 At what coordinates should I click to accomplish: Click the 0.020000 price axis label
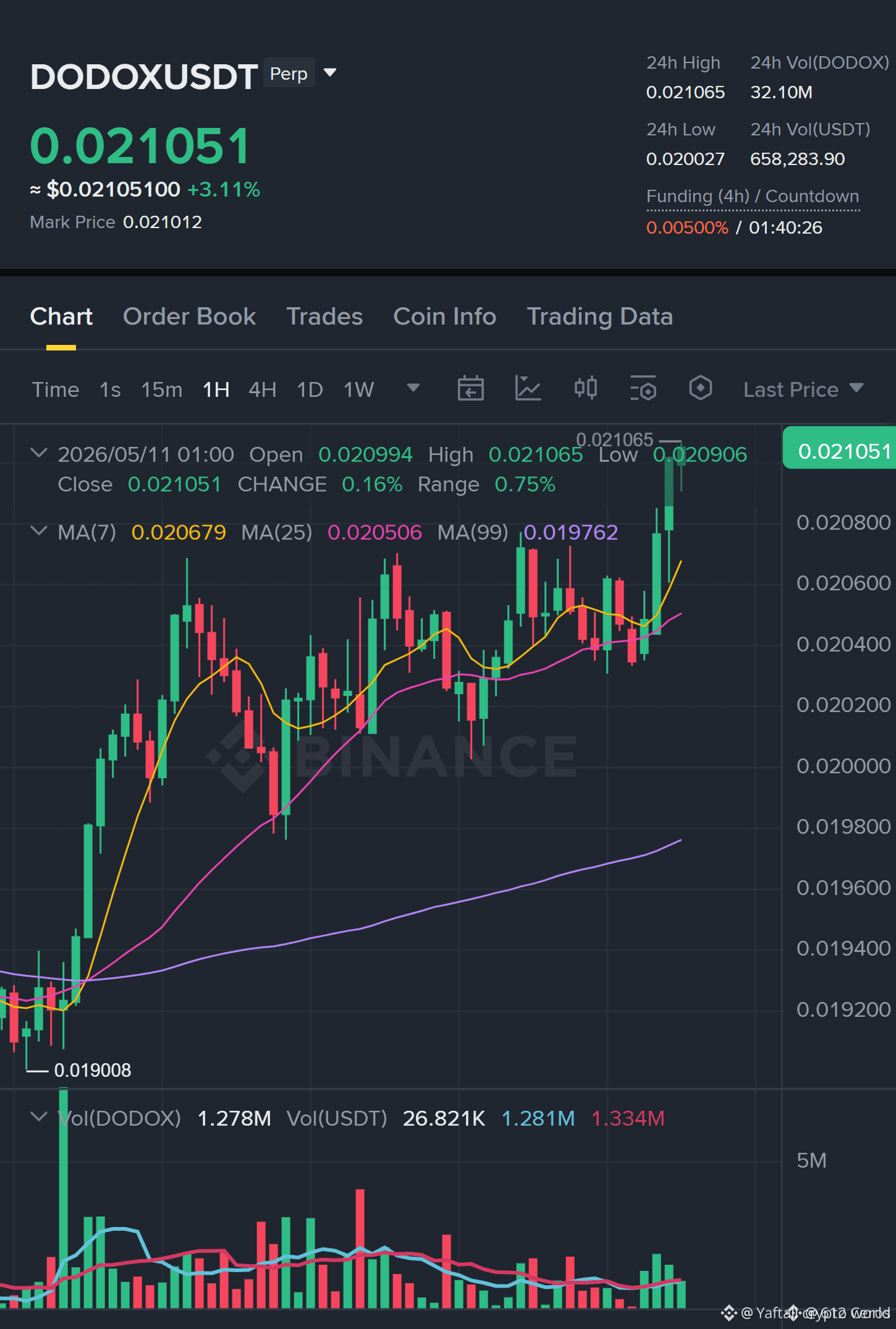click(x=843, y=766)
